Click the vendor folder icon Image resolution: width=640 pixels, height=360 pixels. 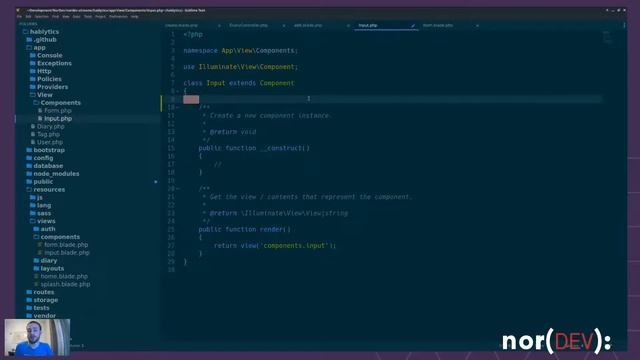(29, 316)
